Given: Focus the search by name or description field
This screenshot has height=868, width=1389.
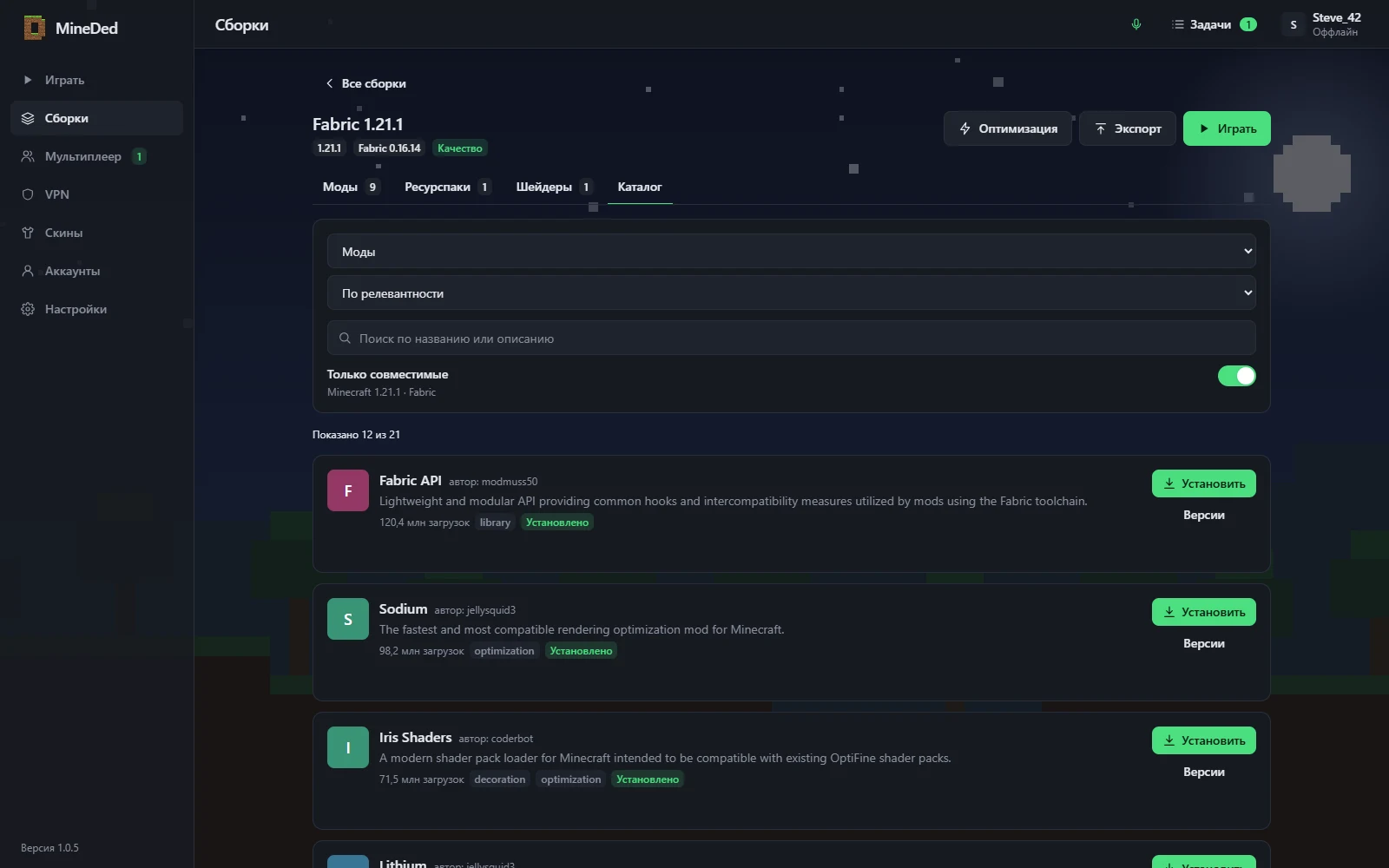Looking at the screenshot, I should 792,338.
